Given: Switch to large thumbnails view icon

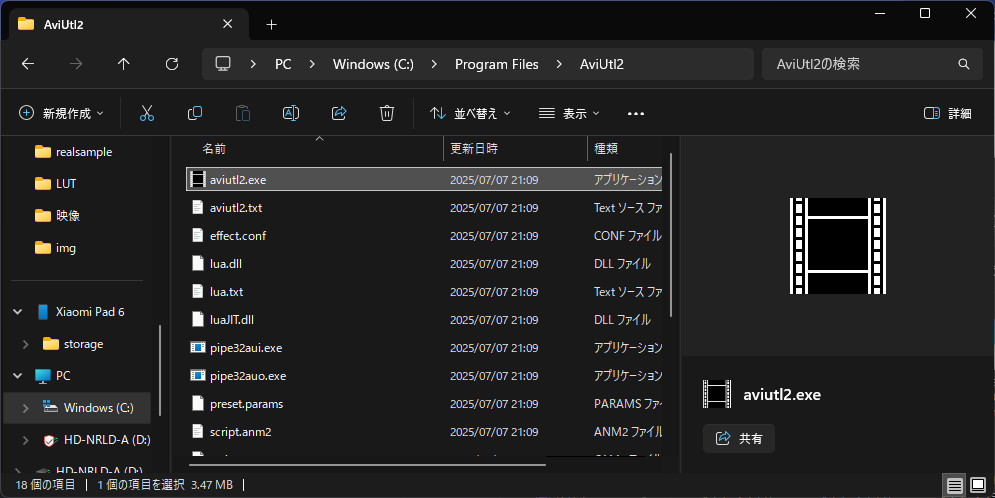Looking at the screenshot, I should click(x=978, y=486).
